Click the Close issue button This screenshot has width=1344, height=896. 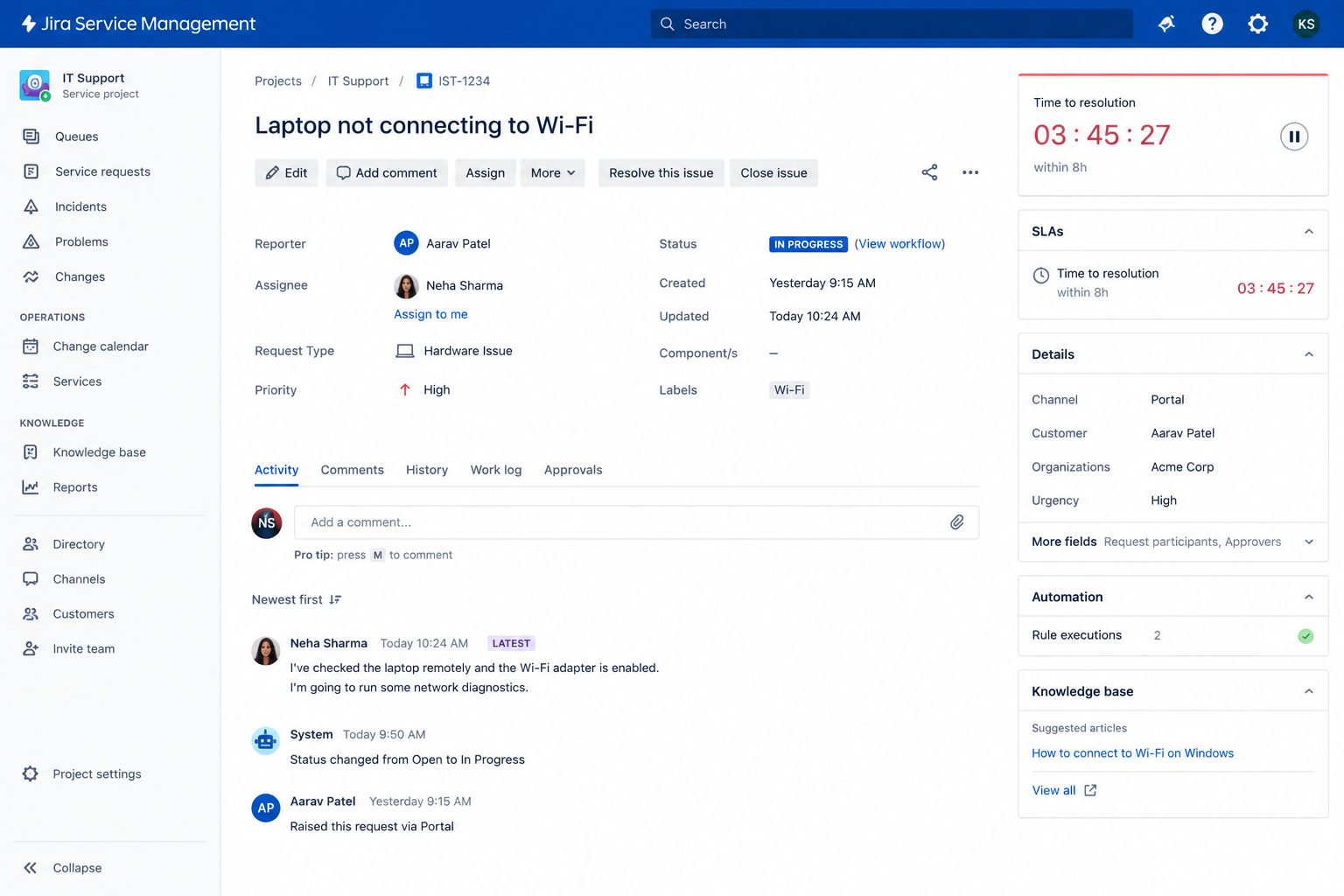coord(773,172)
